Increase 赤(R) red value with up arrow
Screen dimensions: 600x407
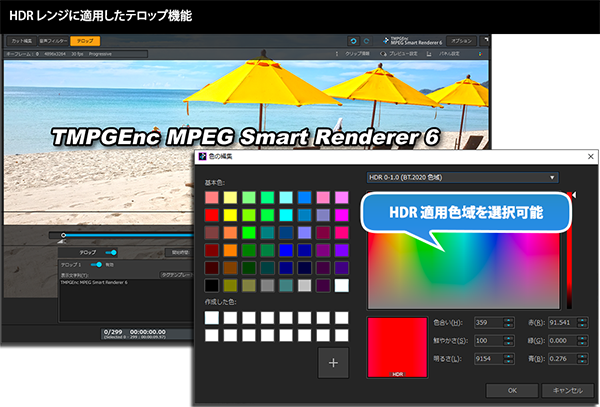582,320
